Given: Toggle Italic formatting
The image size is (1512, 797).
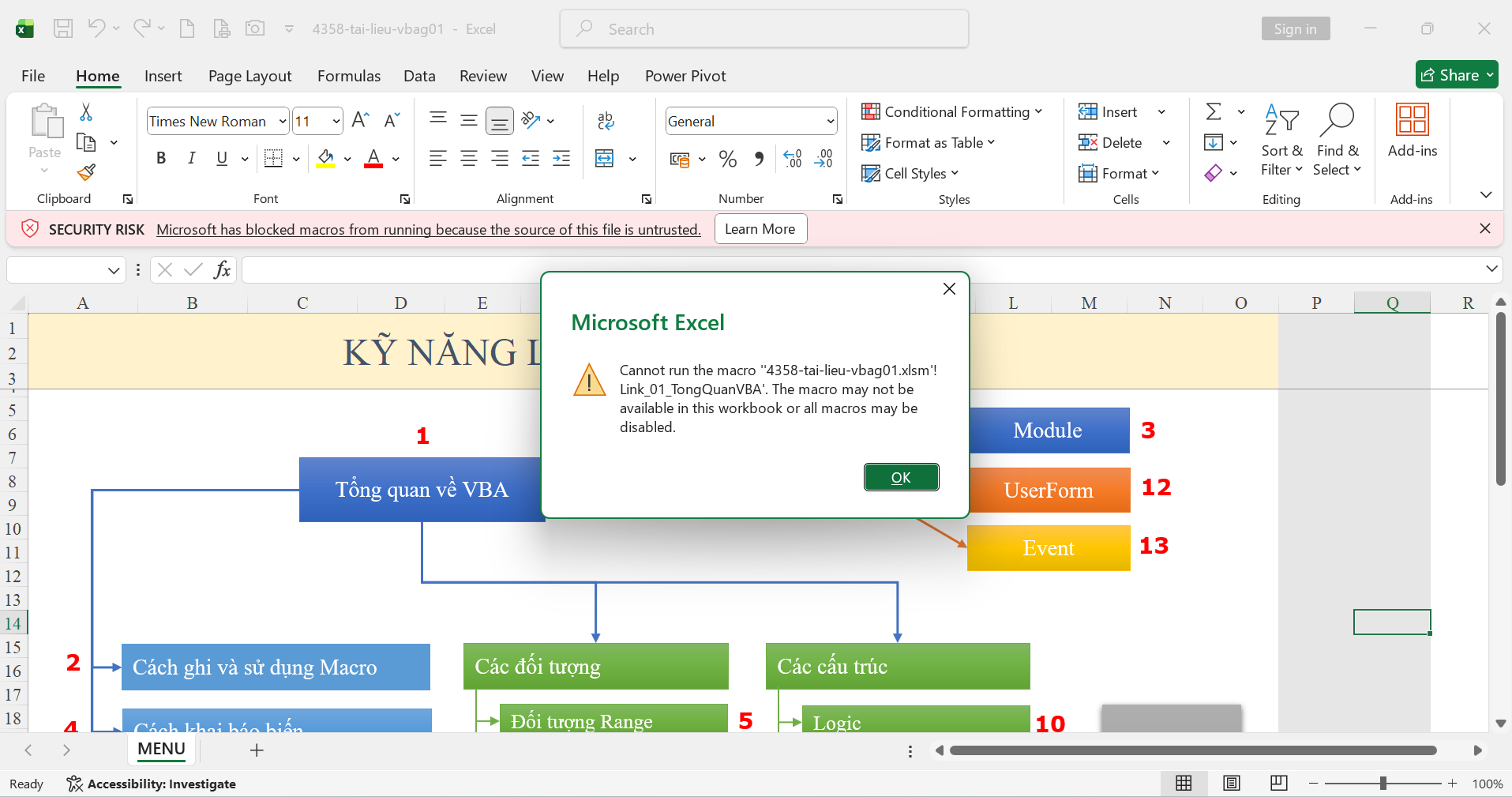Looking at the screenshot, I should tap(191, 159).
